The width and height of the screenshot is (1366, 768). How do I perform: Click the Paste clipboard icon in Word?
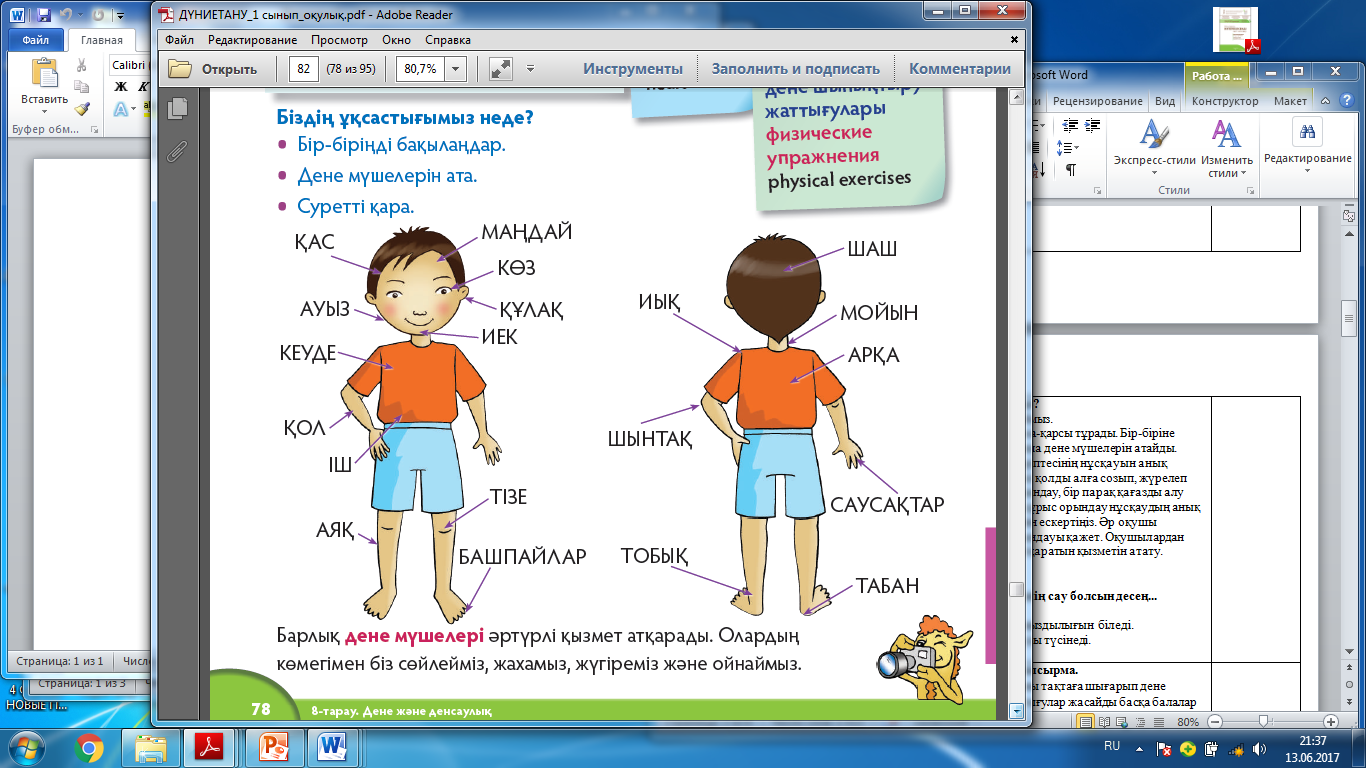[x=45, y=74]
